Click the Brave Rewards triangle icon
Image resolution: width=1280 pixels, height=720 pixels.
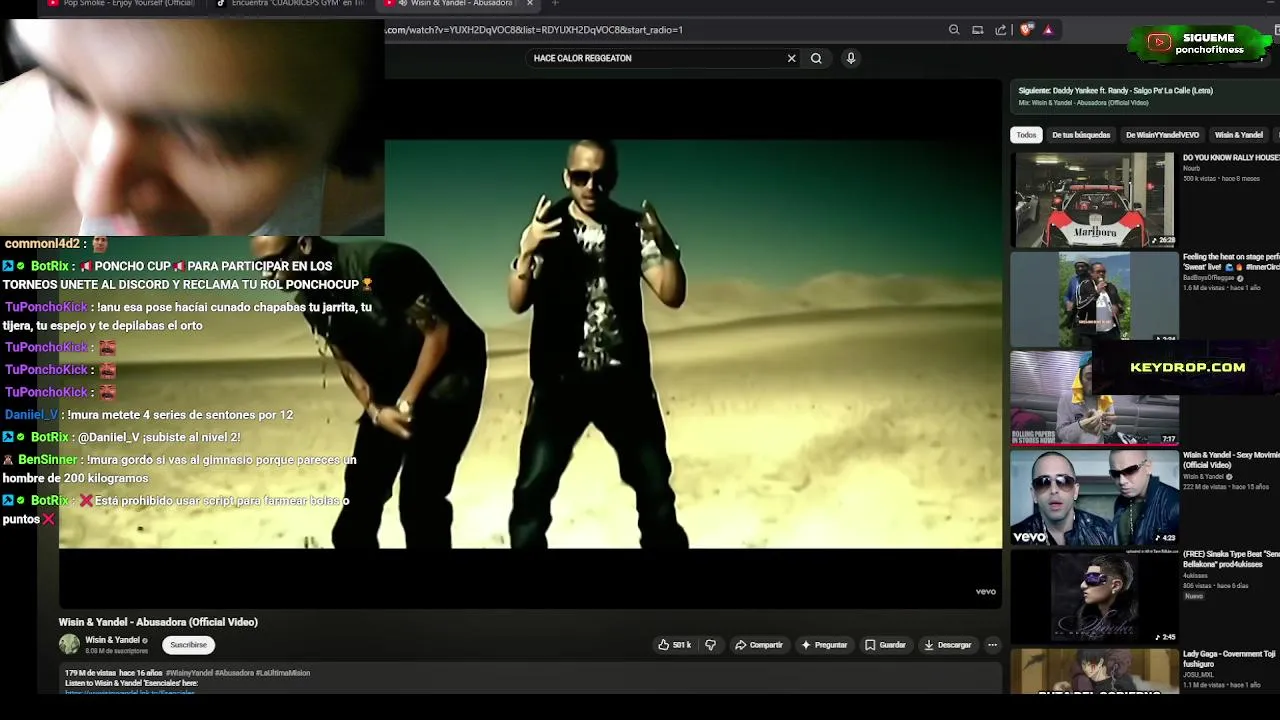click(1048, 30)
